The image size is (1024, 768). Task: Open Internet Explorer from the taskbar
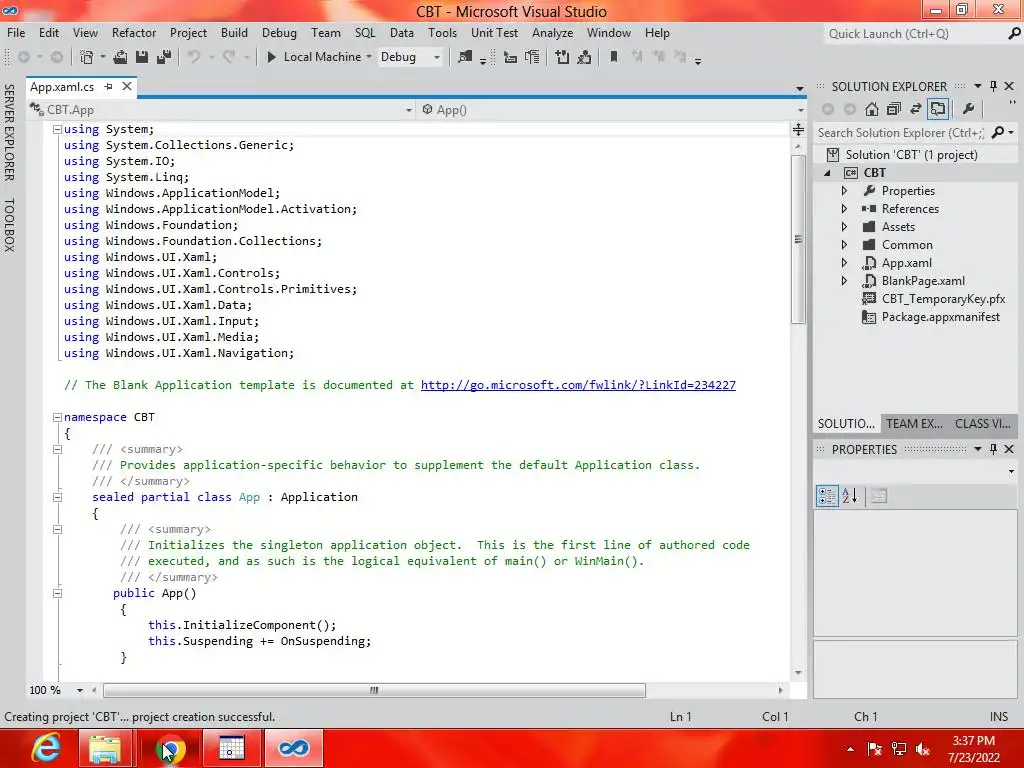46,748
